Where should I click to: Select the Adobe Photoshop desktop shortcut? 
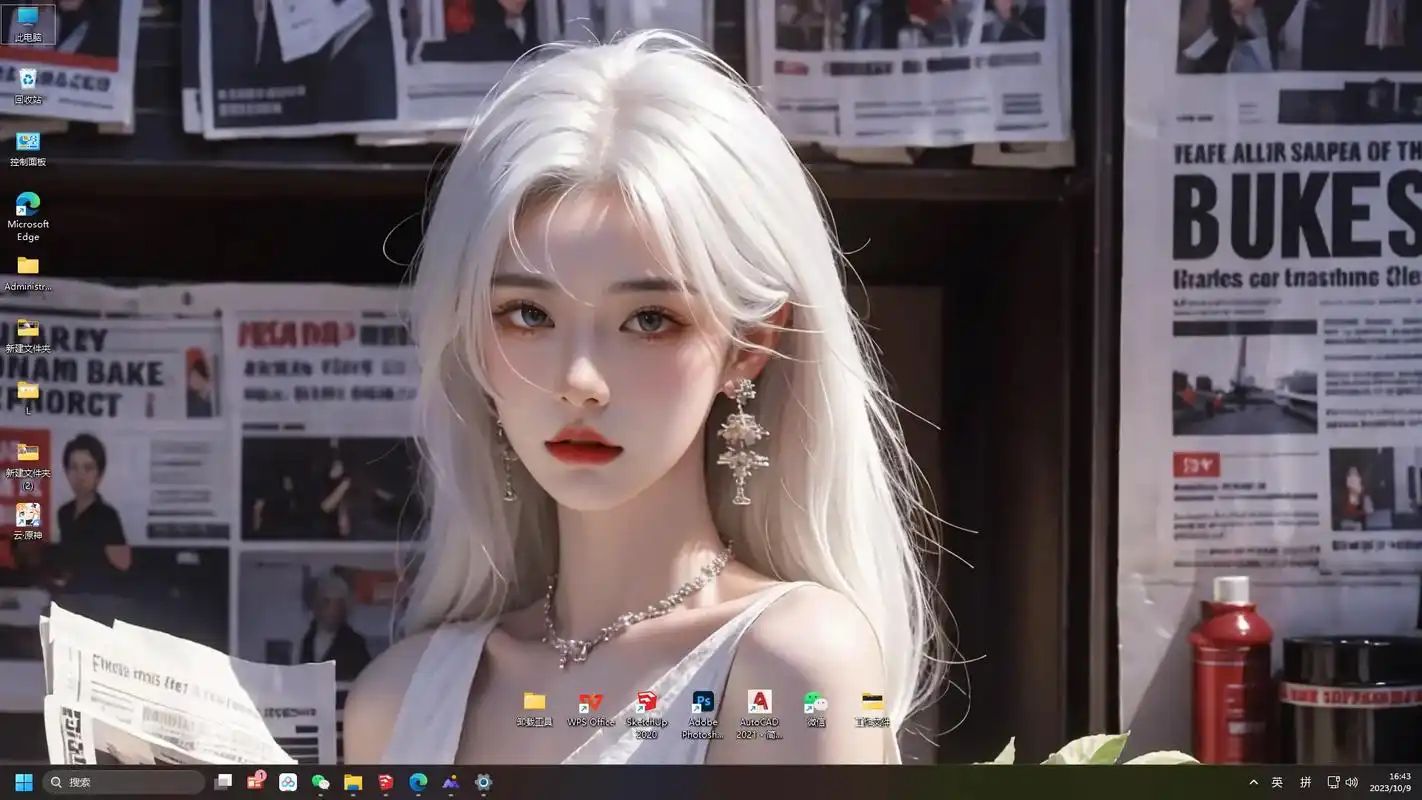(702, 703)
